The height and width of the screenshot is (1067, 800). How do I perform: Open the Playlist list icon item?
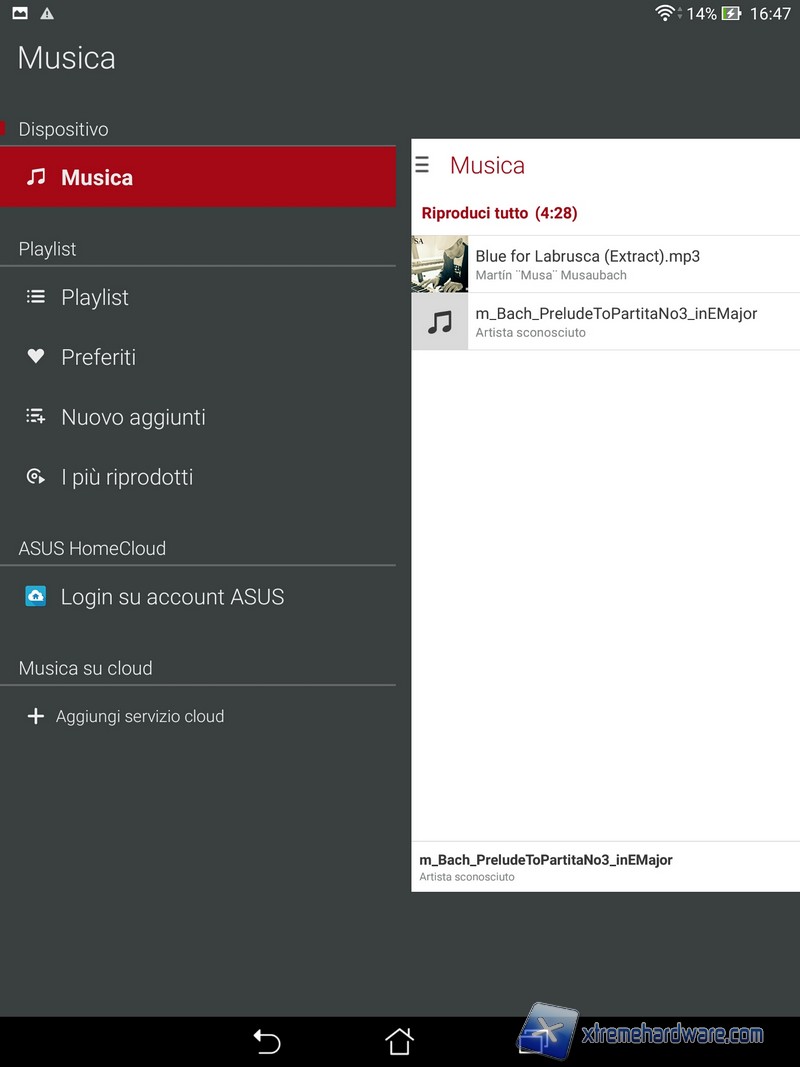point(36,297)
